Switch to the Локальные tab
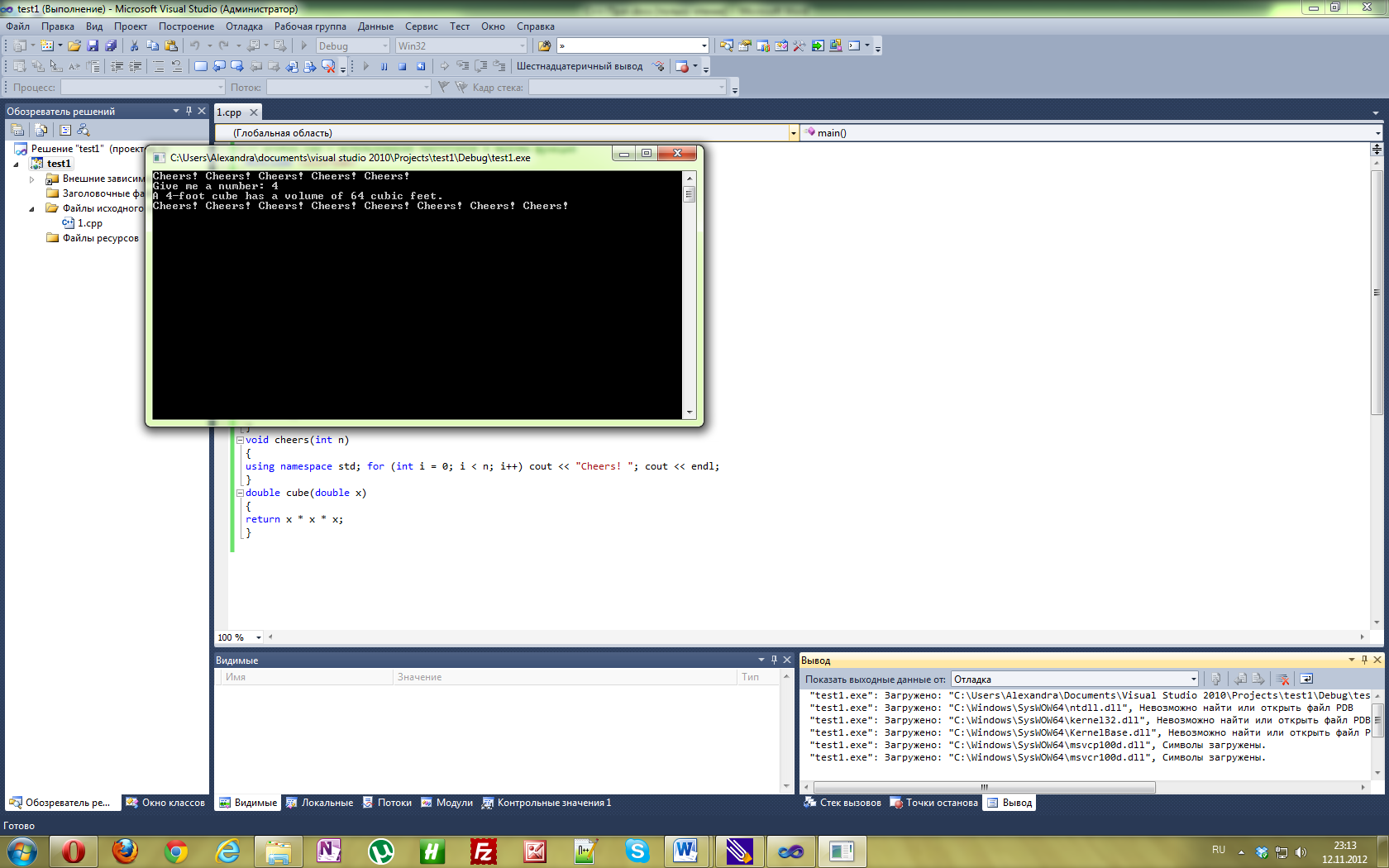The image size is (1389, 868). coord(318,803)
